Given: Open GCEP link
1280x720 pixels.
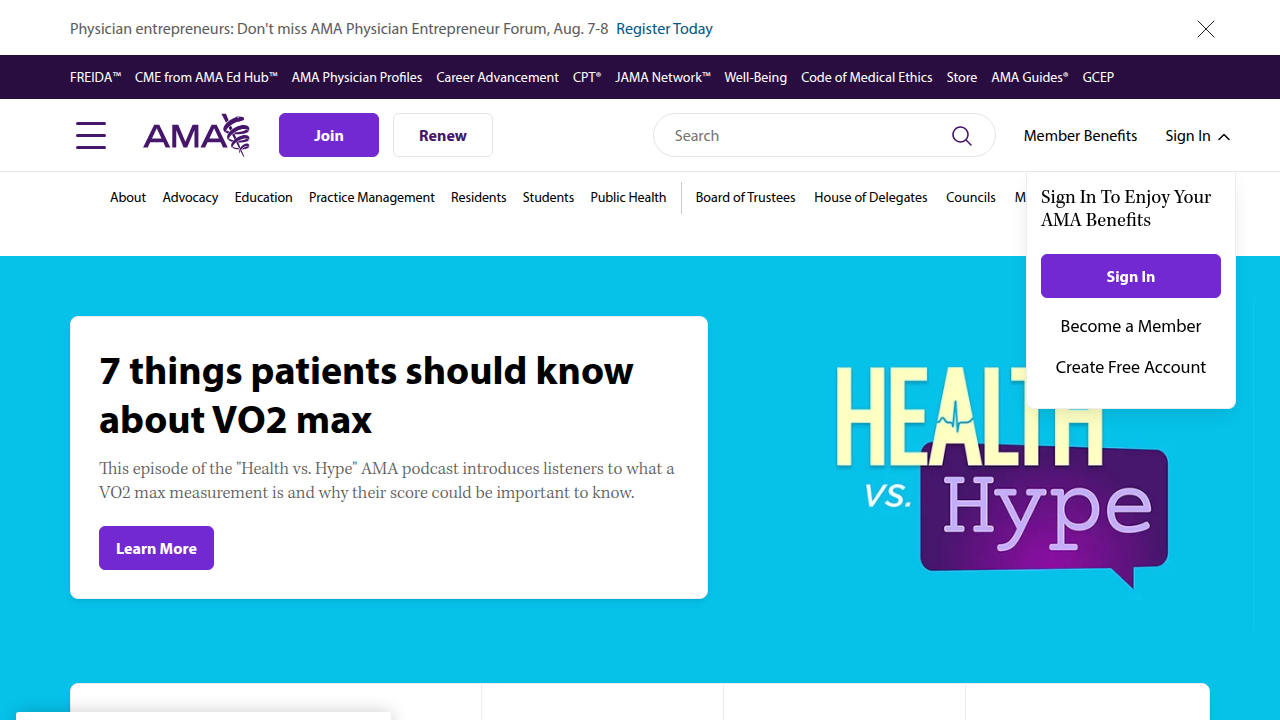Looking at the screenshot, I should (x=1098, y=77).
